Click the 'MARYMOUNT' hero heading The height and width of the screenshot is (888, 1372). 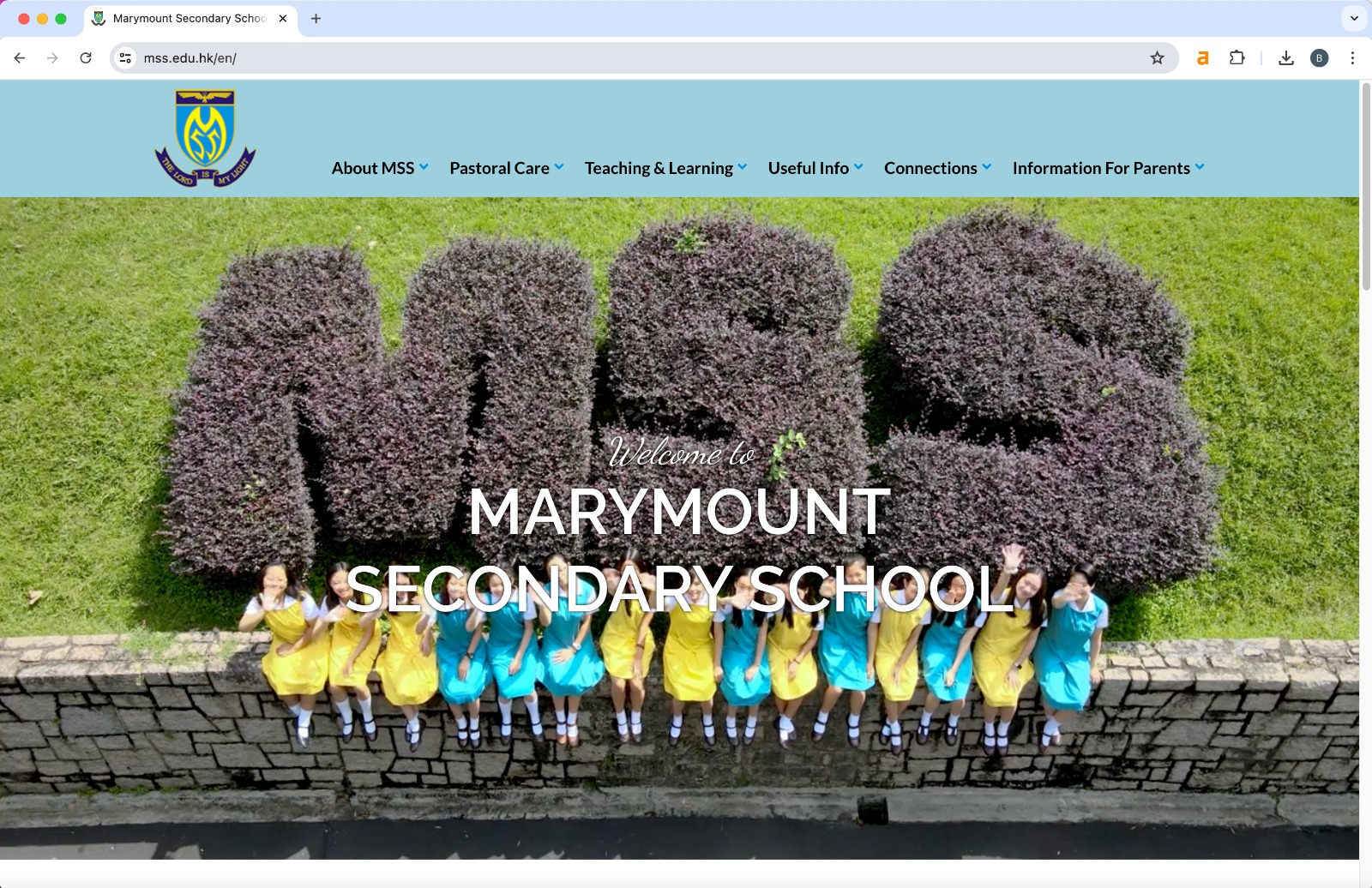679,512
